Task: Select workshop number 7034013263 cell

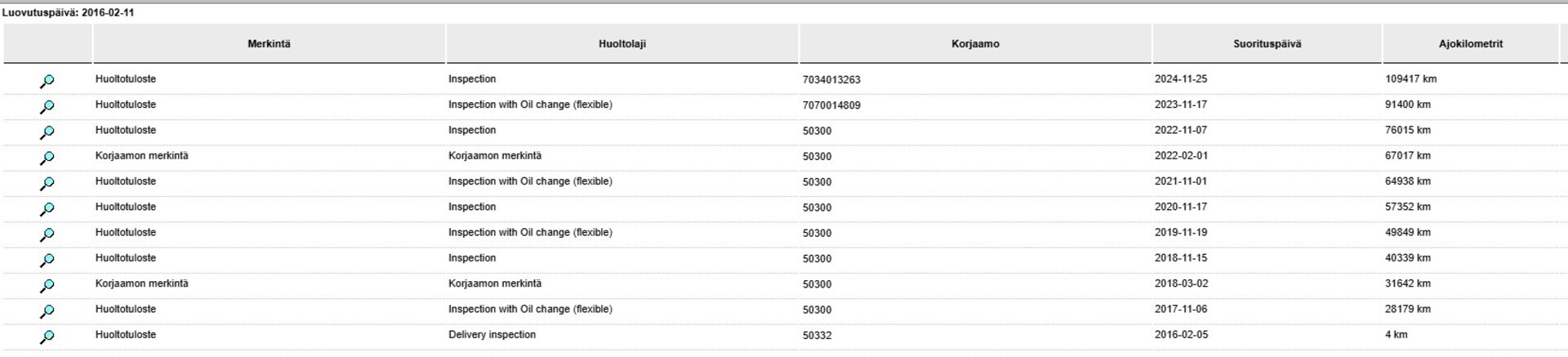Action: 831,80
